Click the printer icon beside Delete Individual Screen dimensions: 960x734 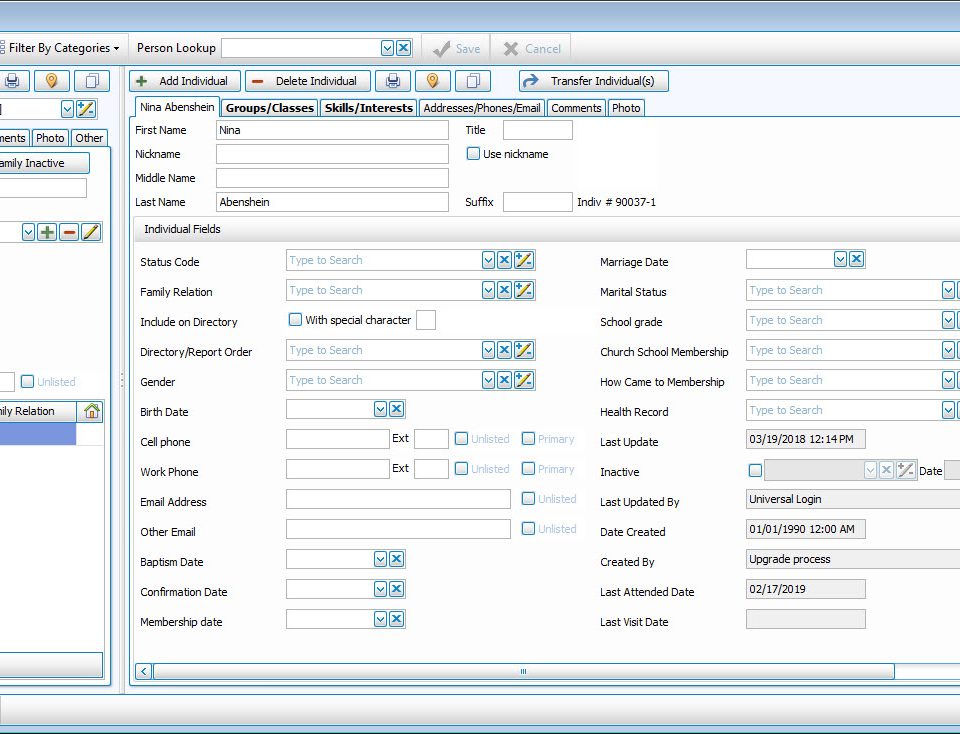[x=393, y=81]
